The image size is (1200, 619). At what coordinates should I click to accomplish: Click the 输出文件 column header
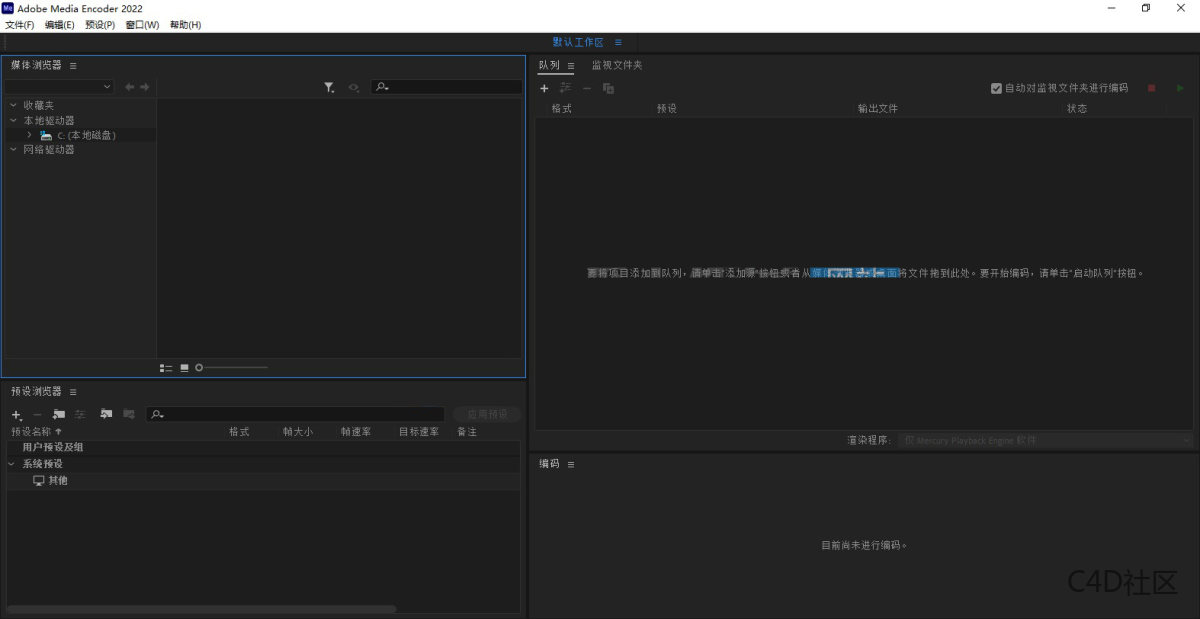coord(878,108)
